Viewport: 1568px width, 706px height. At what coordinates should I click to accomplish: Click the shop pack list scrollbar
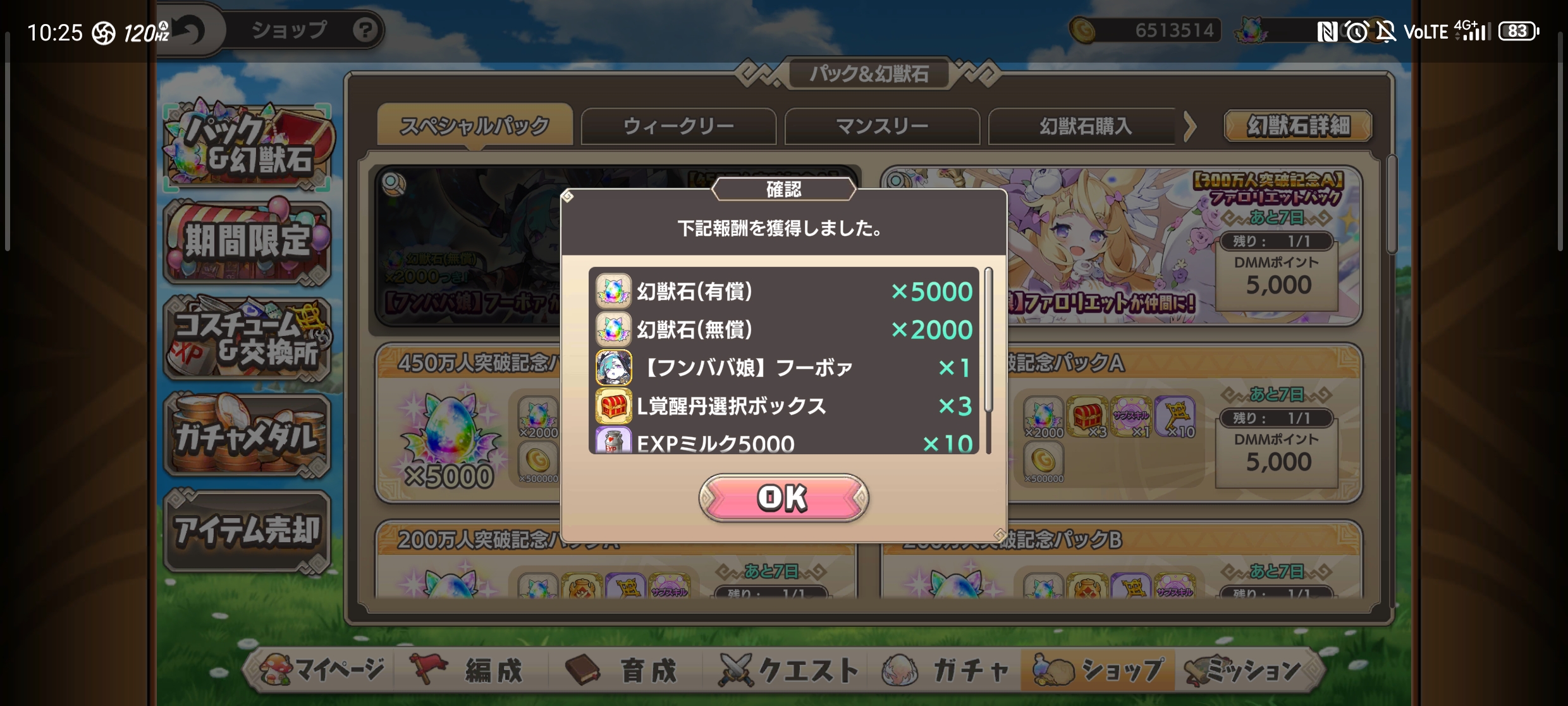[x=1392, y=204]
